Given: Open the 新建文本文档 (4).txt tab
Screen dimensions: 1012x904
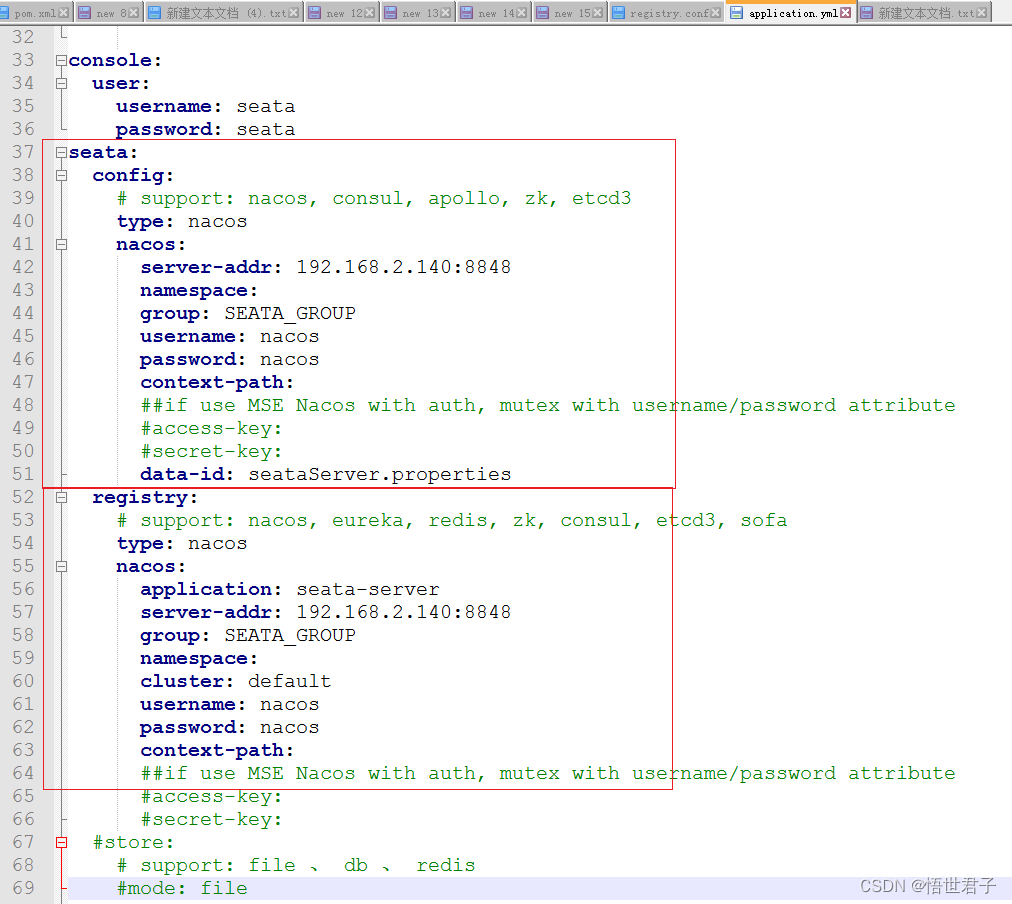Looking at the screenshot, I should click(224, 13).
